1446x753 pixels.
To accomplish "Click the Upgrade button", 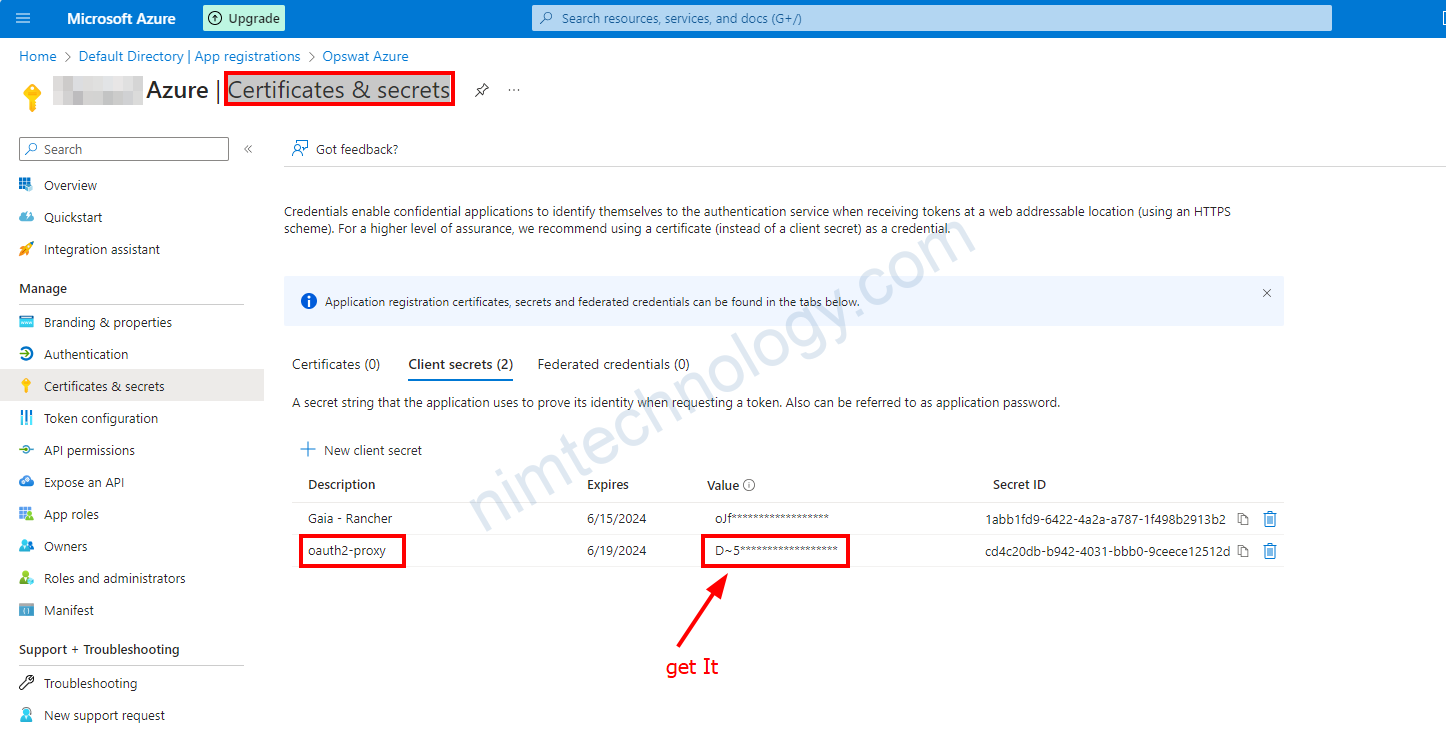I will click(x=244, y=18).
